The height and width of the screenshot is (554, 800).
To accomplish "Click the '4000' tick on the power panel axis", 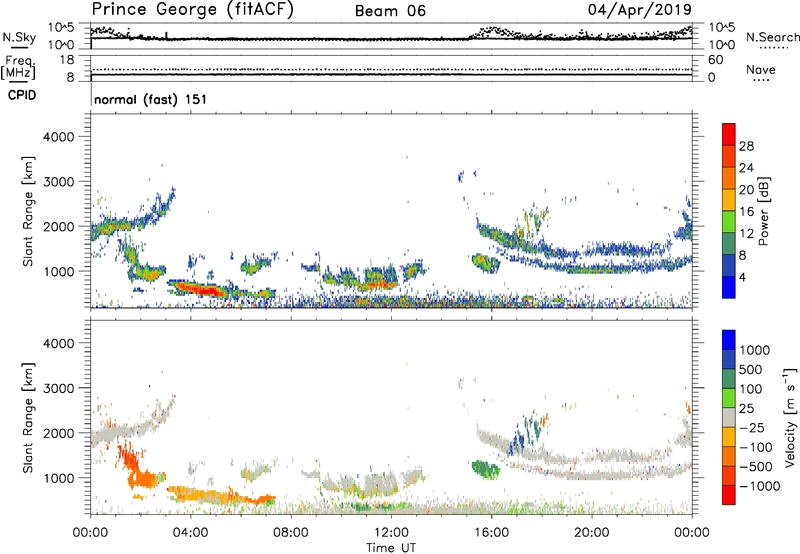I will tap(58, 137).
